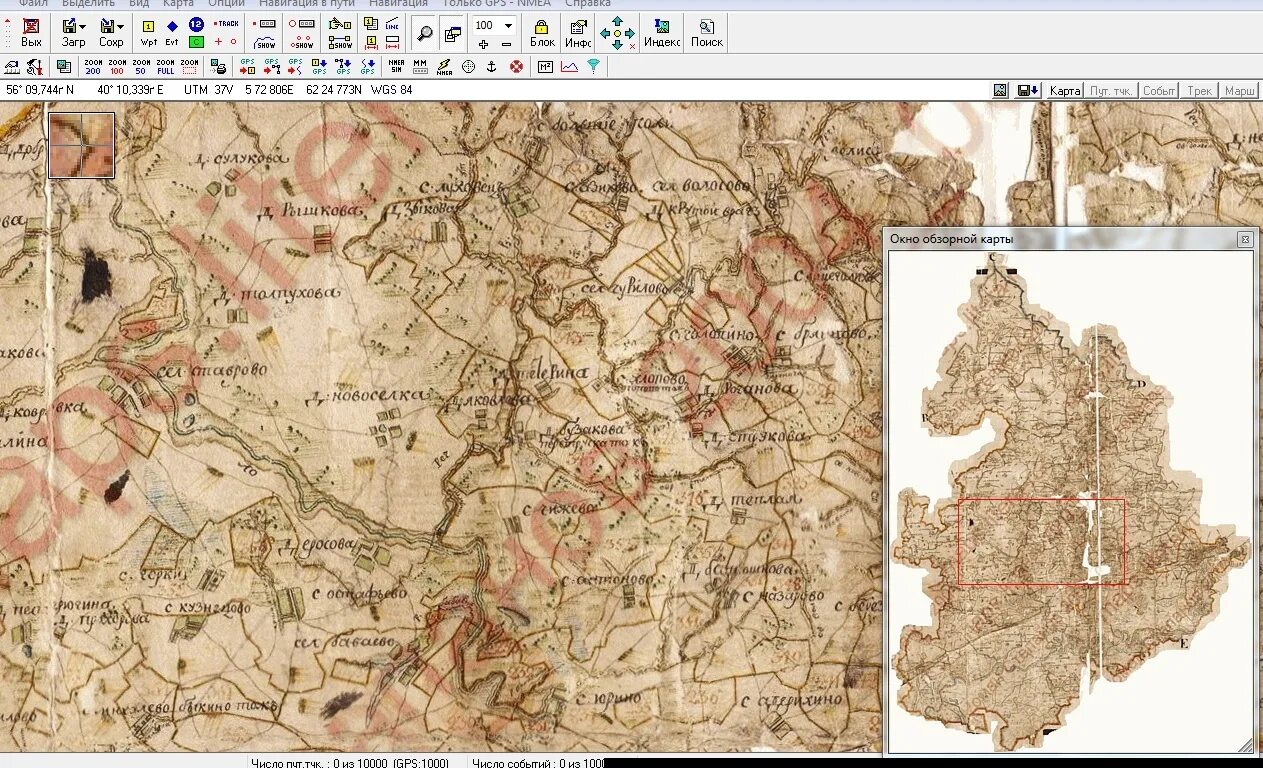Select the Evt event placement tool
The height and width of the screenshot is (768, 1263).
172,33
